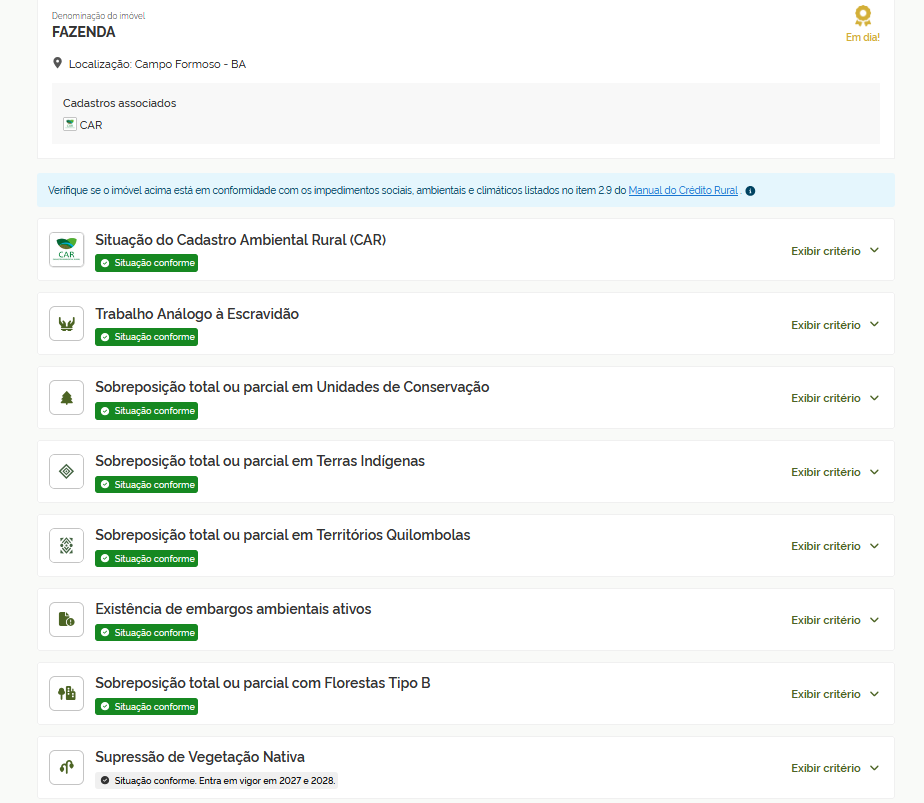The height and width of the screenshot is (803, 924).
Task: Click the Situação conforme badge under embargos ambientais
Action: tap(147, 633)
